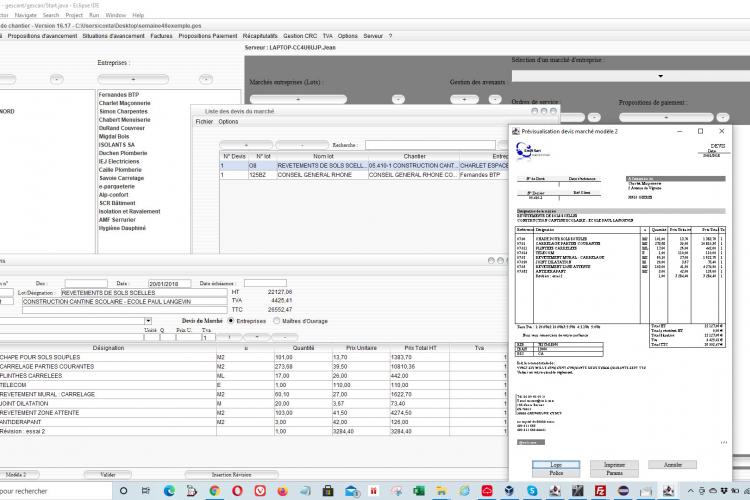Open the Vivaldi browser taskbar icon

point(260,490)
